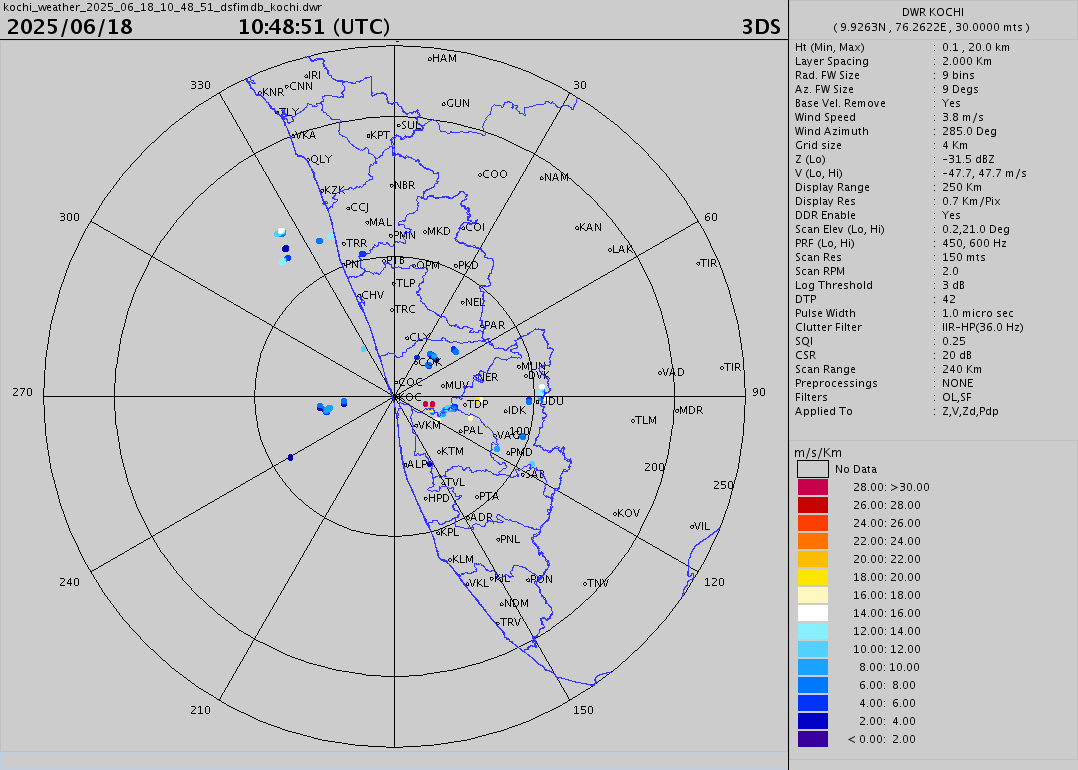Click the TLM station label
Screen dimensions: 1078x770
point(646,420)
